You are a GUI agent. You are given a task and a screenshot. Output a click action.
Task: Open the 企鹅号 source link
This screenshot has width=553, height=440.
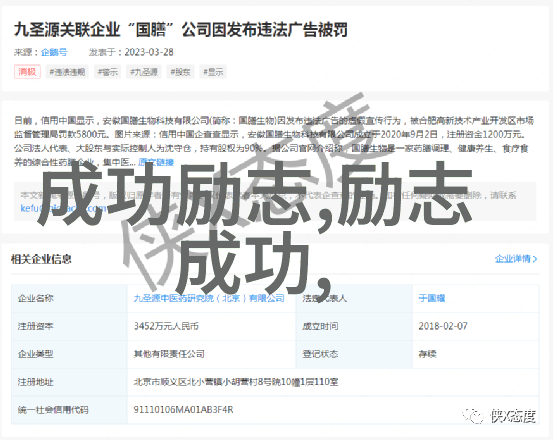(54, 52)
